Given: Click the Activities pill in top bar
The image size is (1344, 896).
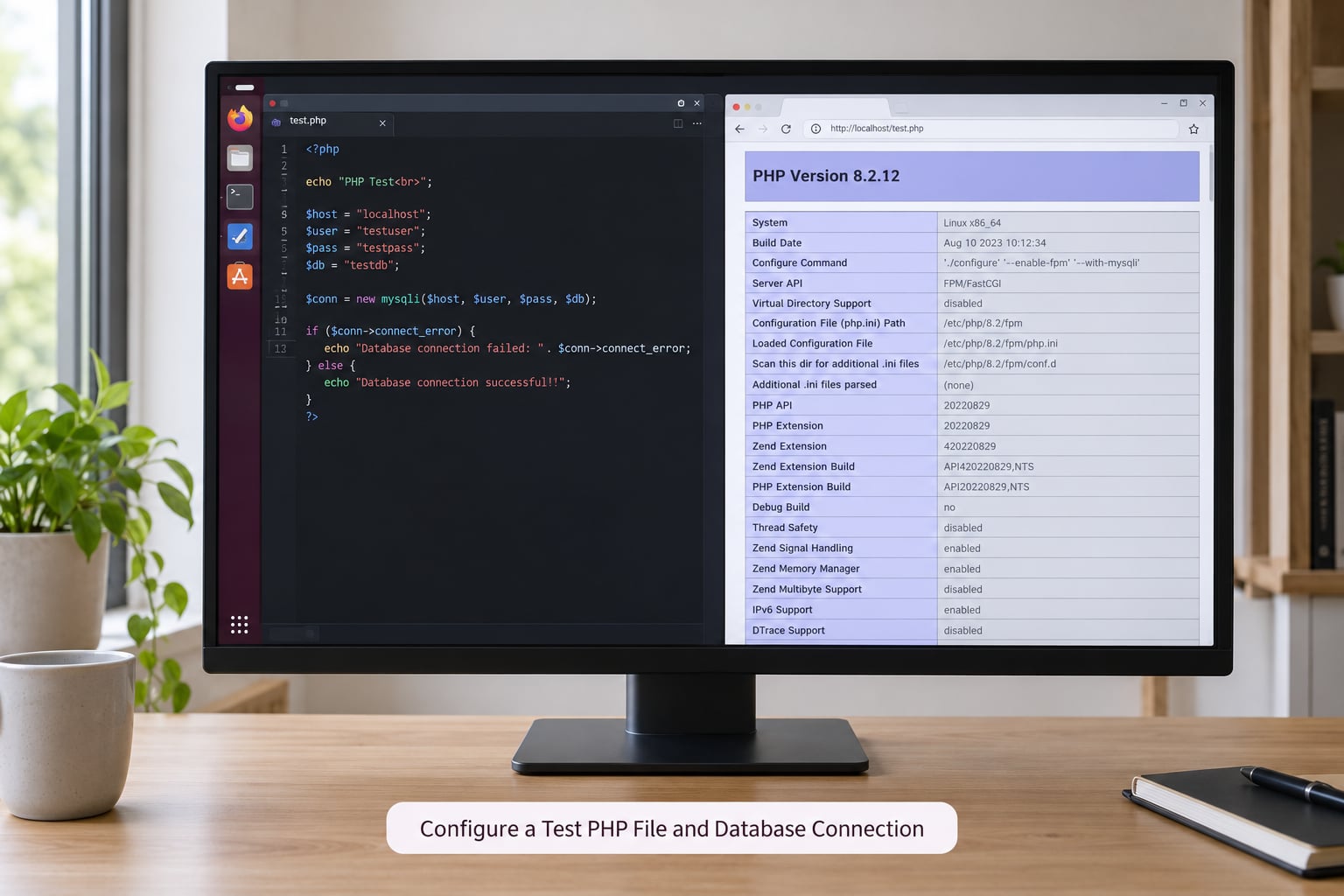Looking at the screenshot, I should [244, 87].
